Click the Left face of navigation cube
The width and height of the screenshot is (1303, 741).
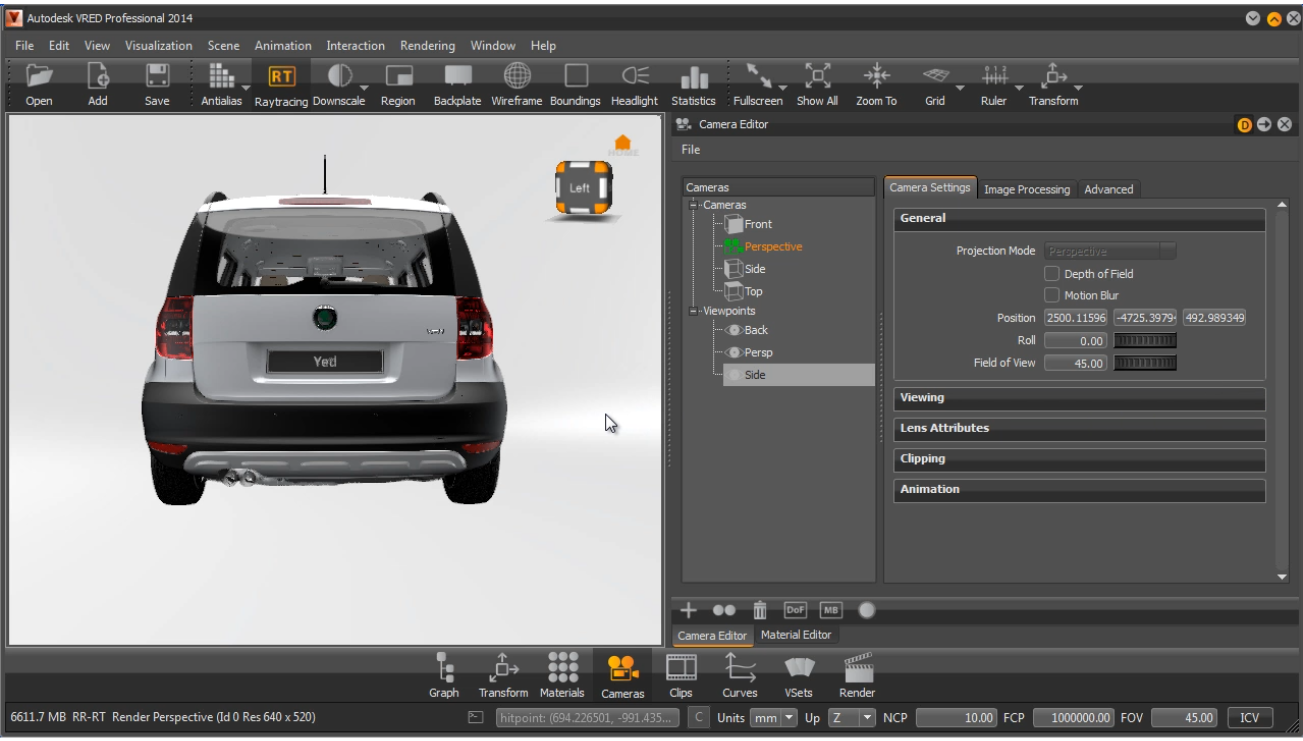(580, 188)
